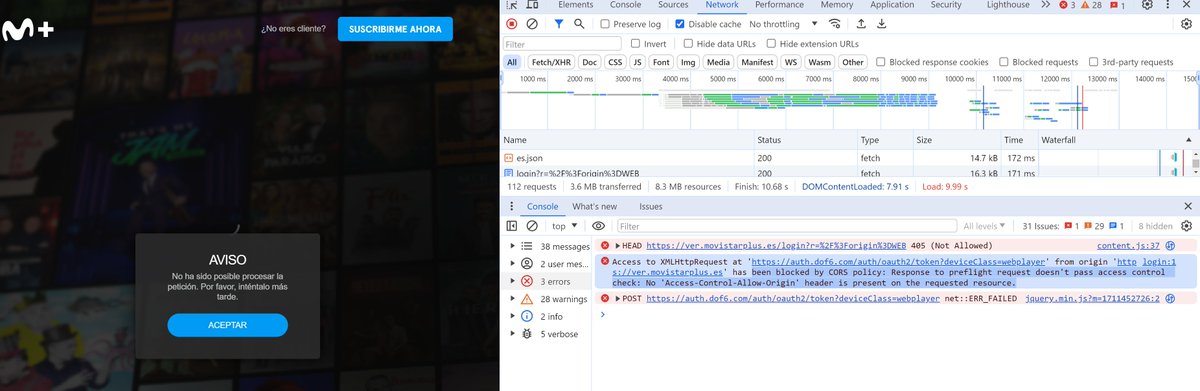Check Blocked requests
This screenshot has height=391, width=1200.
(x=1004, y=62)
